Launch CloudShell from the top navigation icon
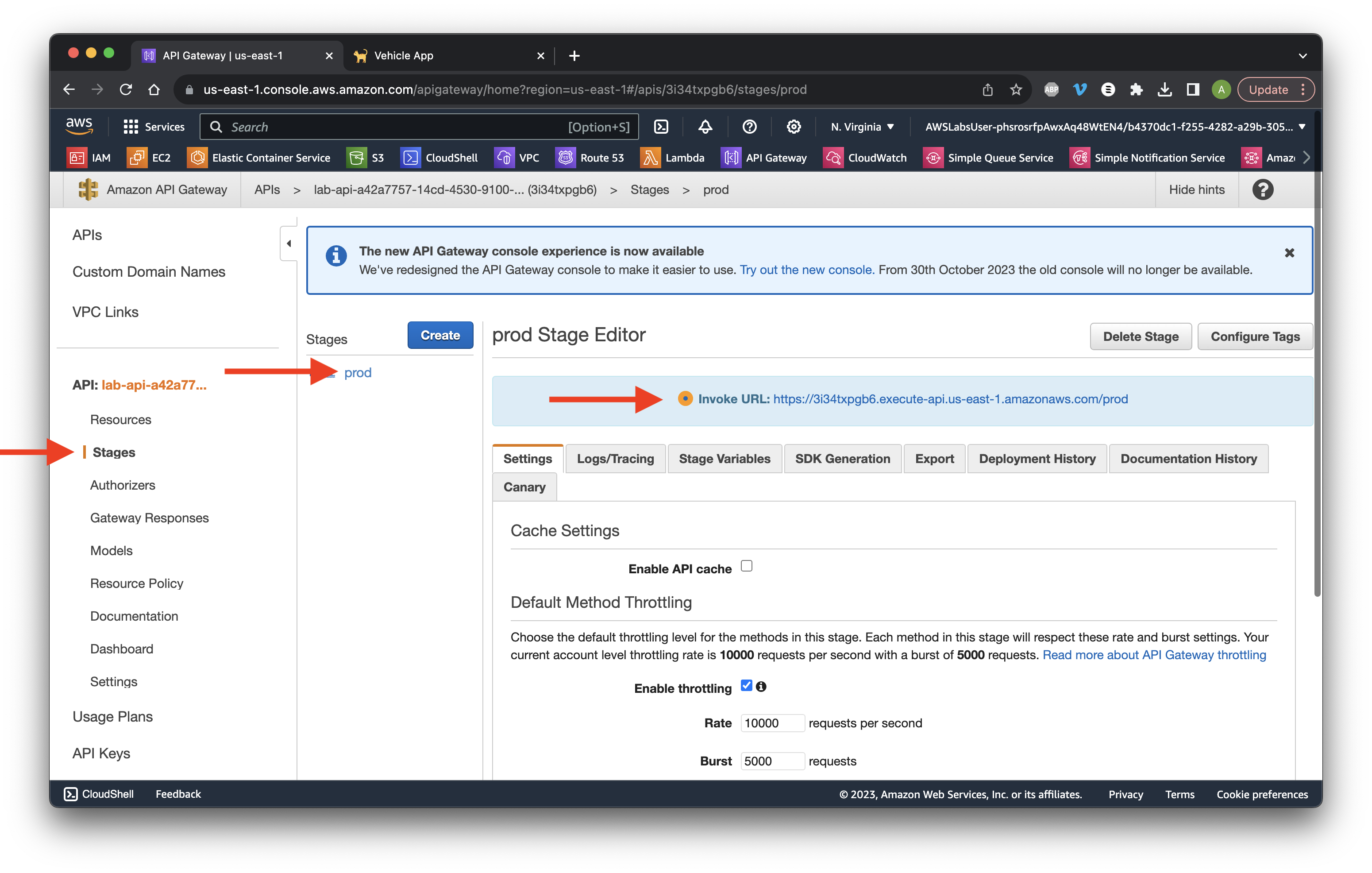The height and width of the screenshot is (873, 1372). pos(661,127)
